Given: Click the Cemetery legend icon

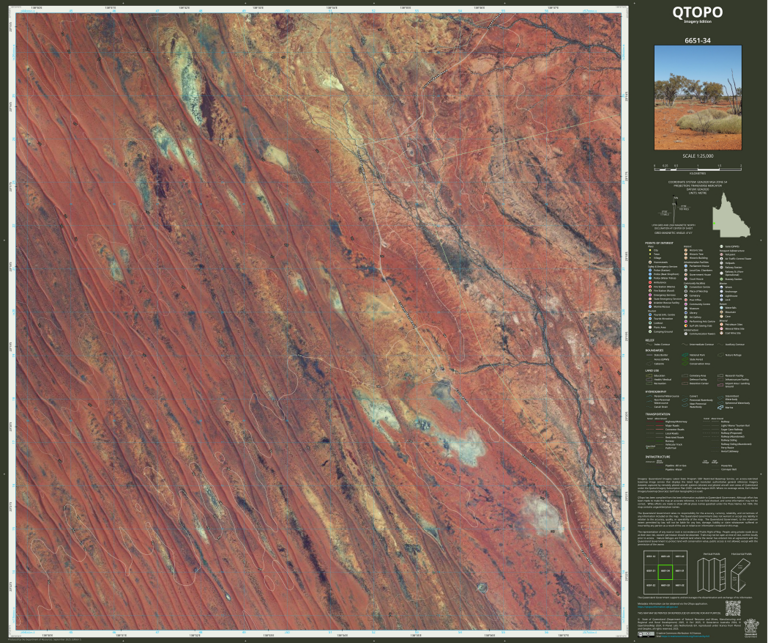Looking at the screenshot, I should [686, 295].
